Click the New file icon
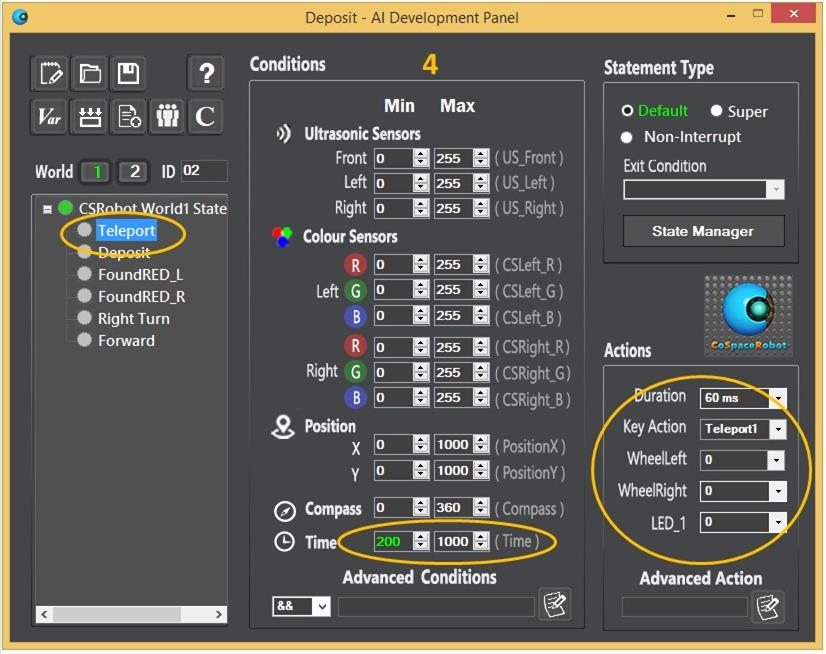The height and width of the screenshot is (654, 826). pyautogui.click(x=49, y=74)
